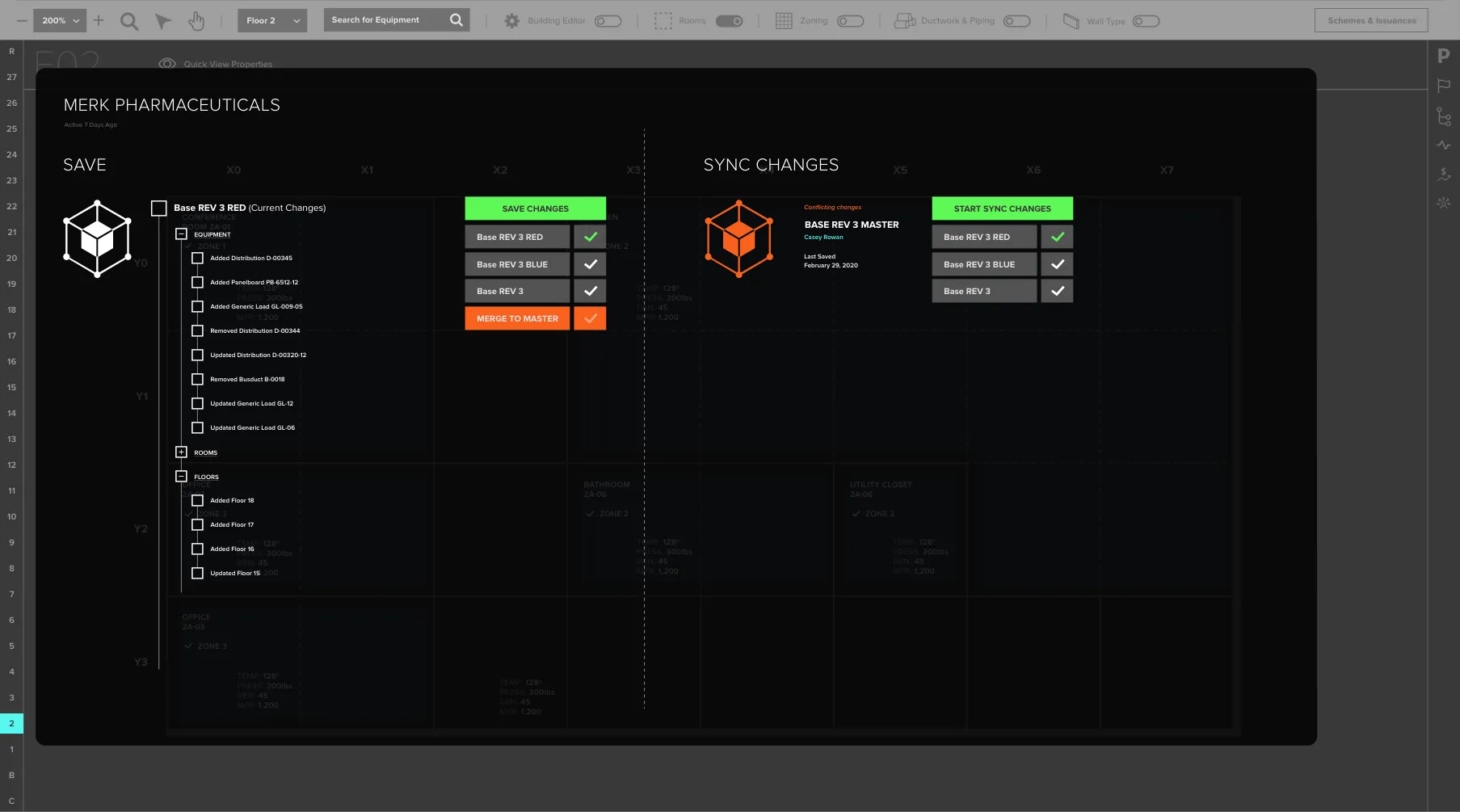
Task: Click the dollar cost sidebar icon
Action: 1444,175
